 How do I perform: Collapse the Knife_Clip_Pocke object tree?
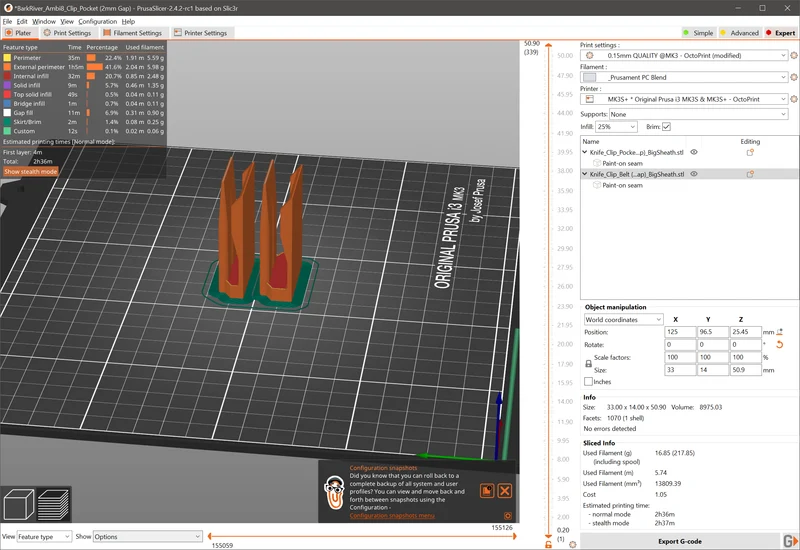585,152
